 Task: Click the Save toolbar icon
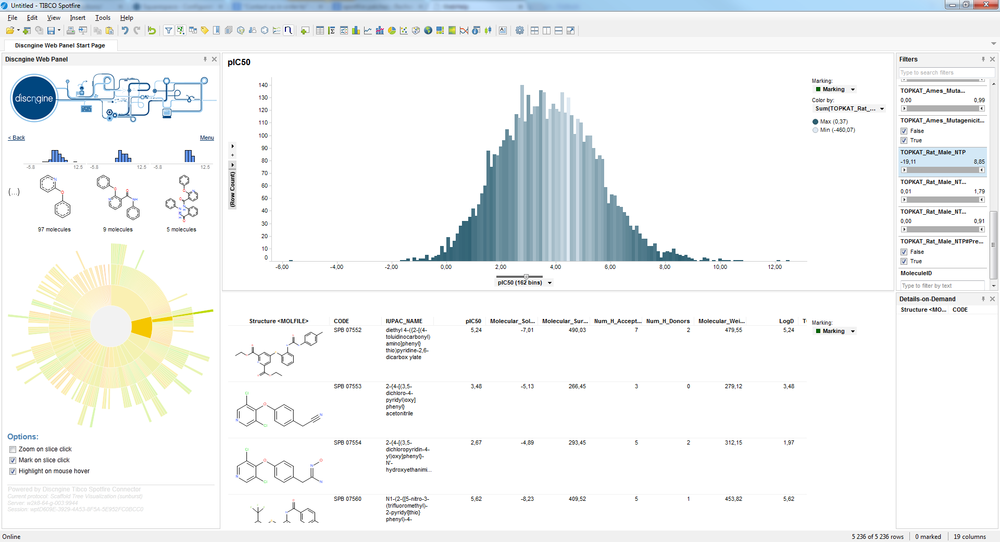coord(50,31)
